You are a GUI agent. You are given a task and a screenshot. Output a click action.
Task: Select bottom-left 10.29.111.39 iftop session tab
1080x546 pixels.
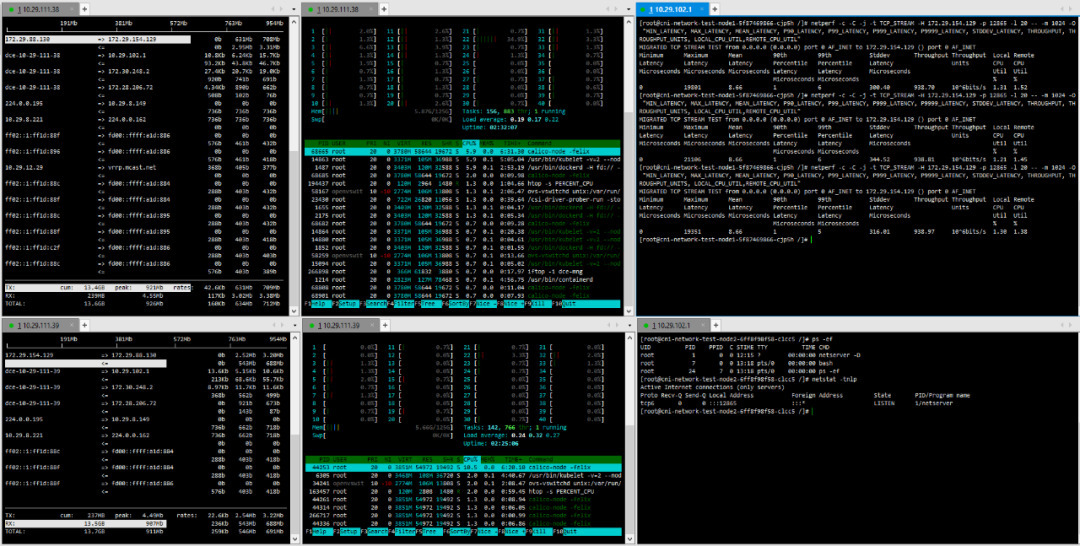(40, 325)
